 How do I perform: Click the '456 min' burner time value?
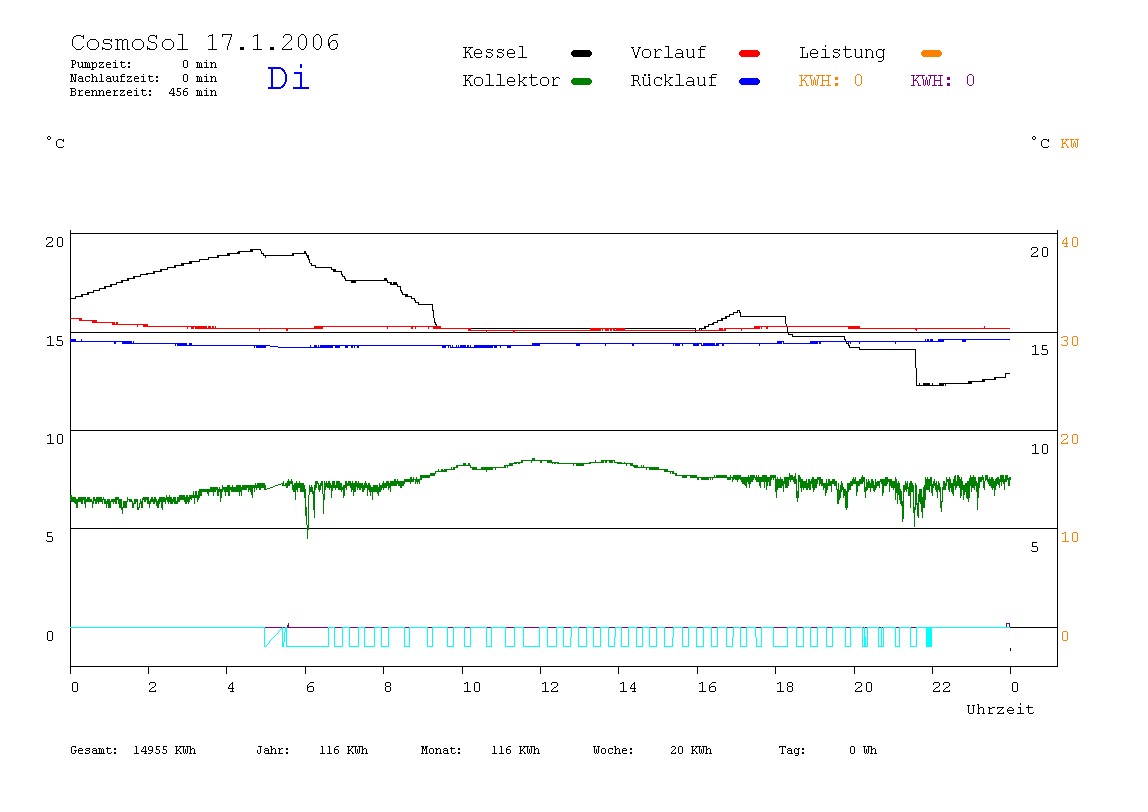(x=193, y=92)
